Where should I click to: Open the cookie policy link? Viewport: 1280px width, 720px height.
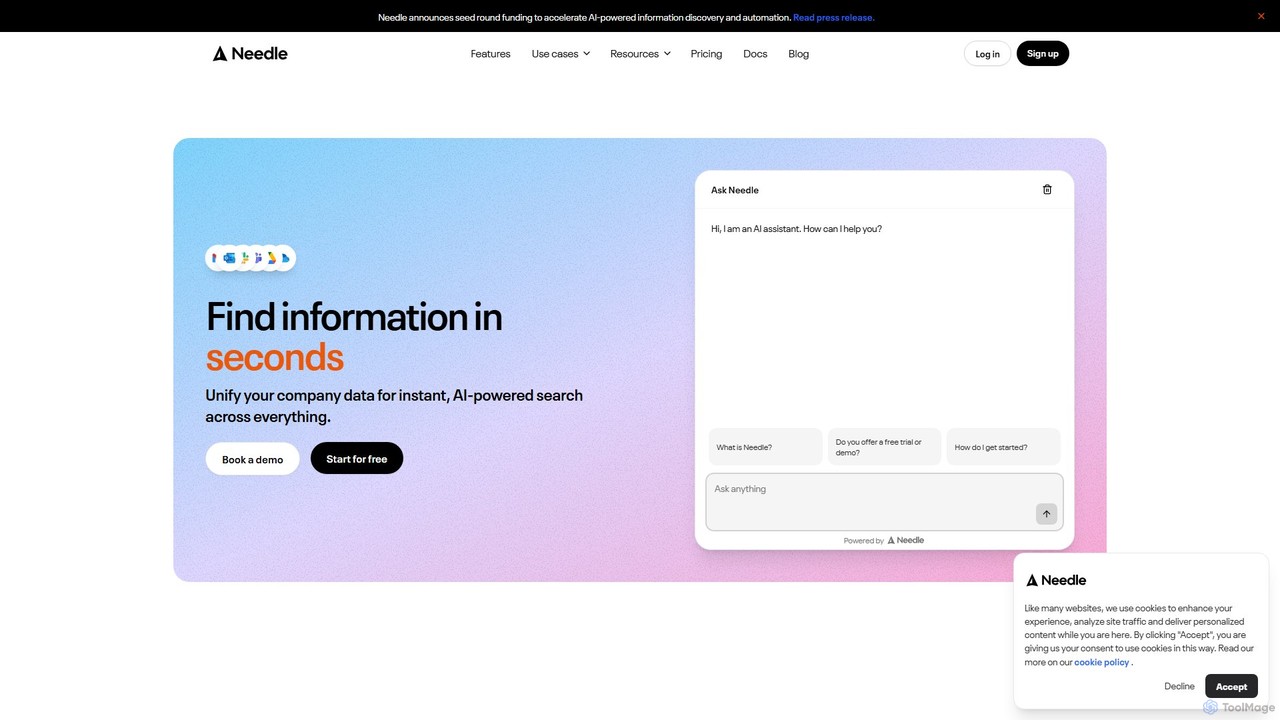[1102, 662]
